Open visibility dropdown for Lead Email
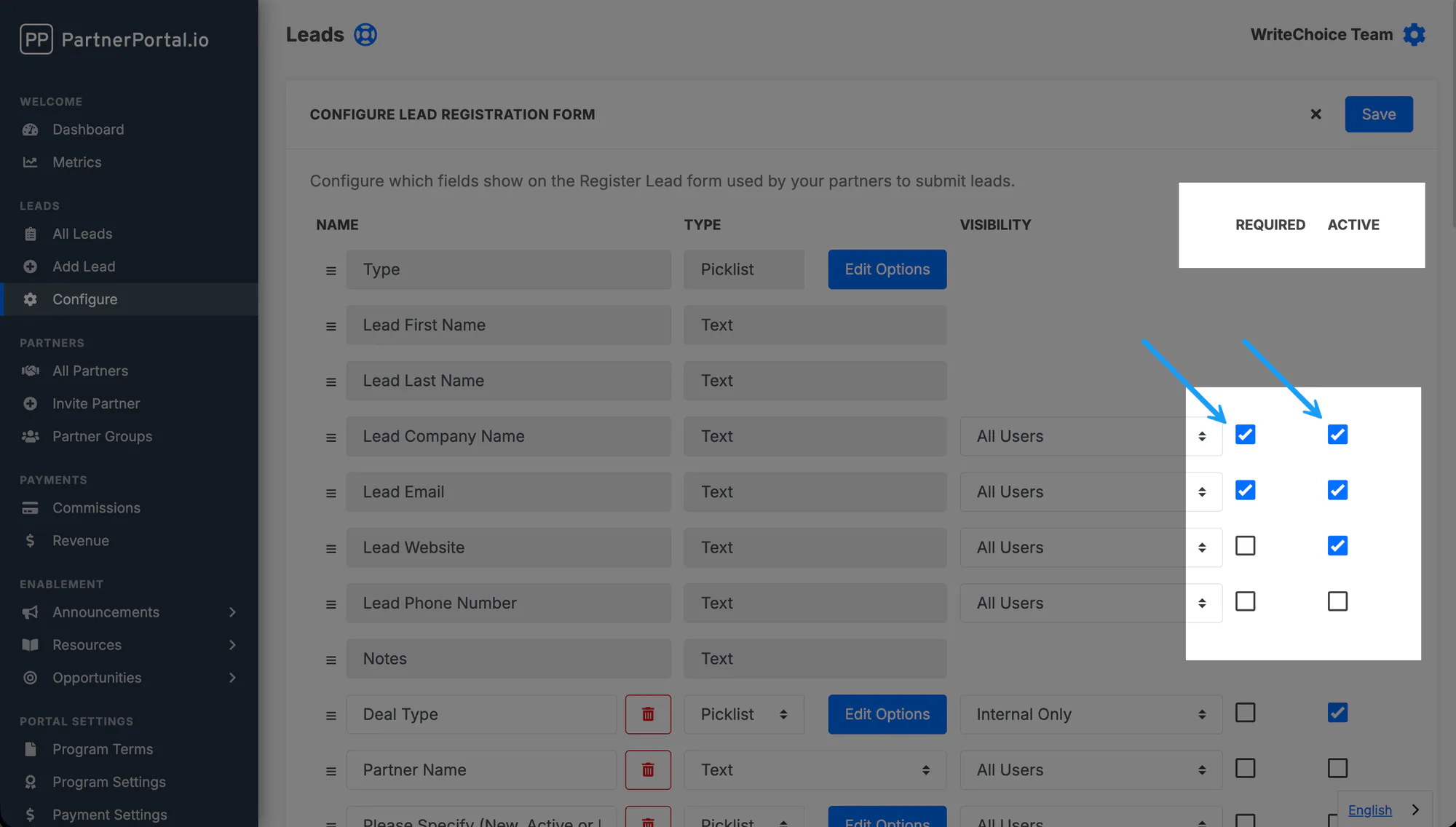This screenshot has width=1456, height=827. [1091, 492]
